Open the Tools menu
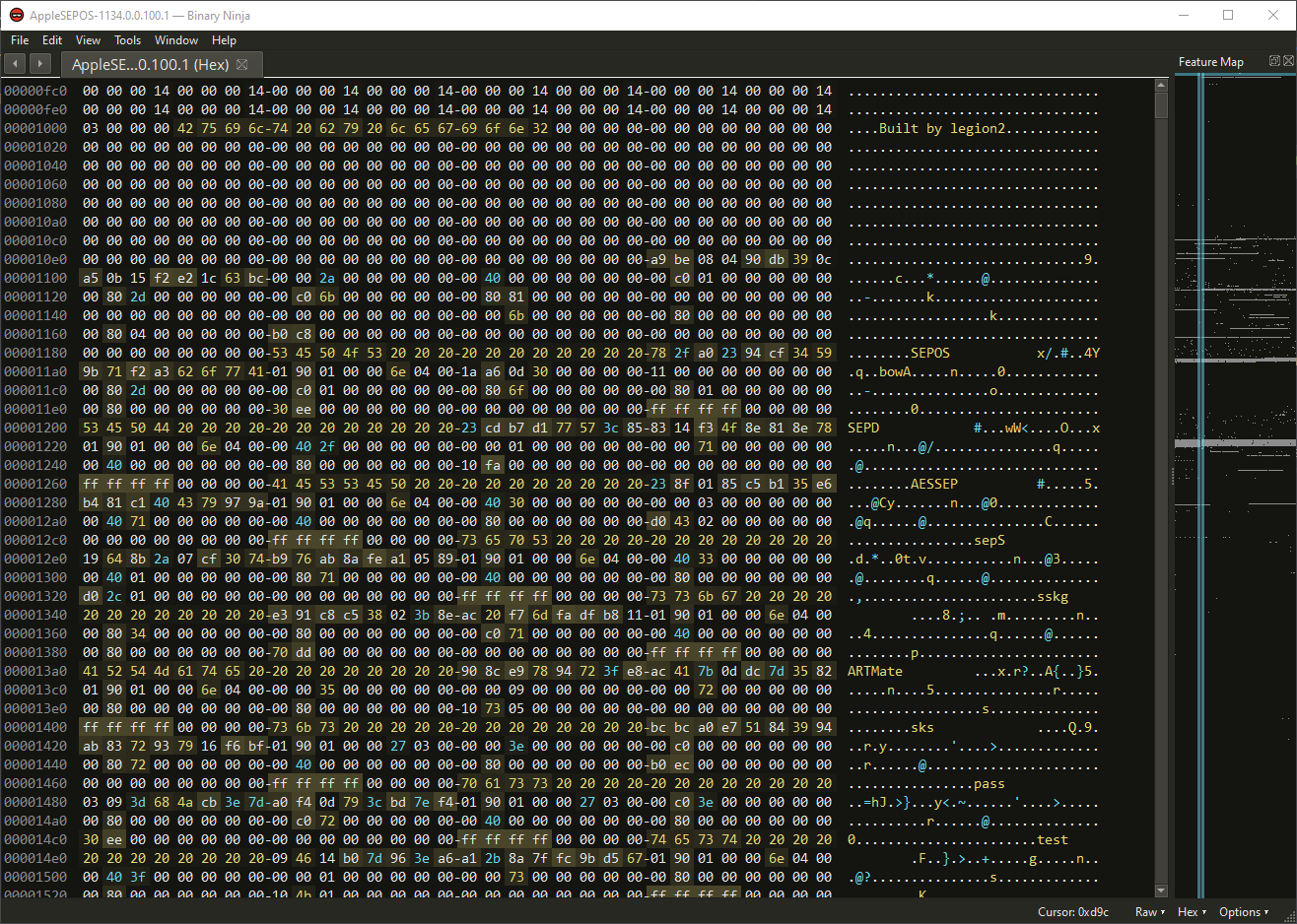Image resolution: width=1297 pixels, height=924 pixels. pos(127,40)
